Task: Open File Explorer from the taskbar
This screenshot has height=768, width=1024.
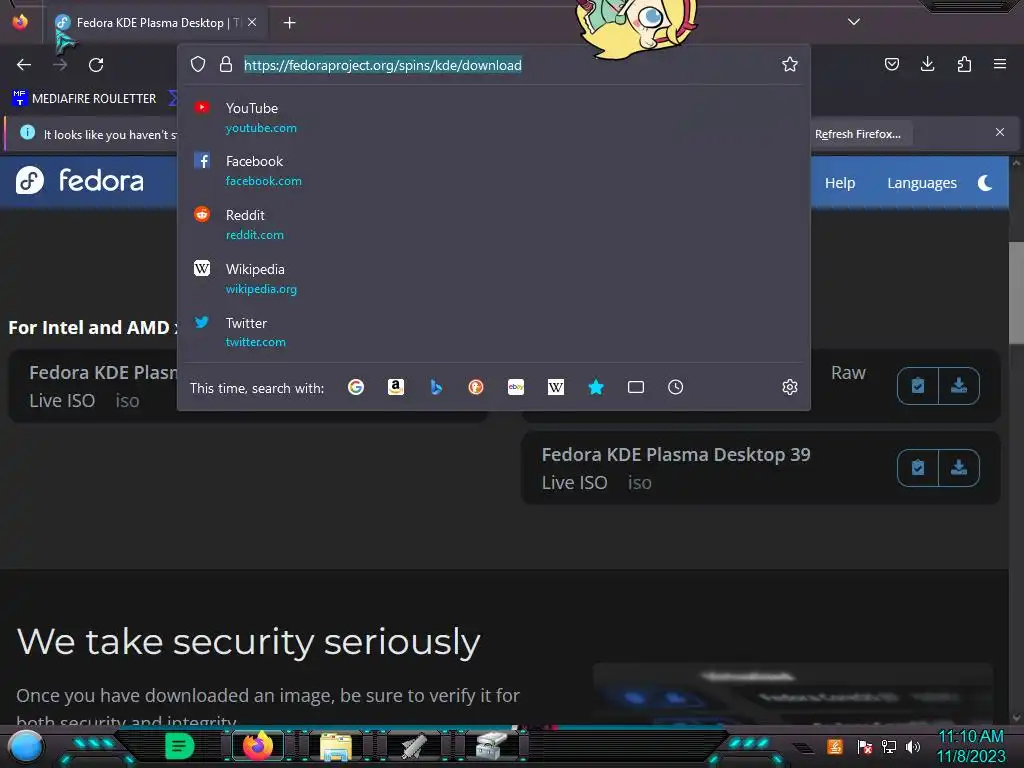Action: [336, 747]
